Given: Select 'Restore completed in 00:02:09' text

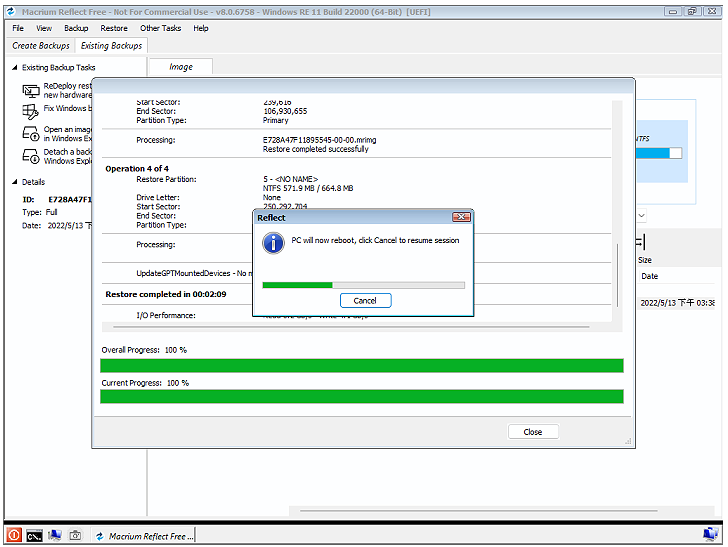Looking at the screenshot, I should 166,294.
